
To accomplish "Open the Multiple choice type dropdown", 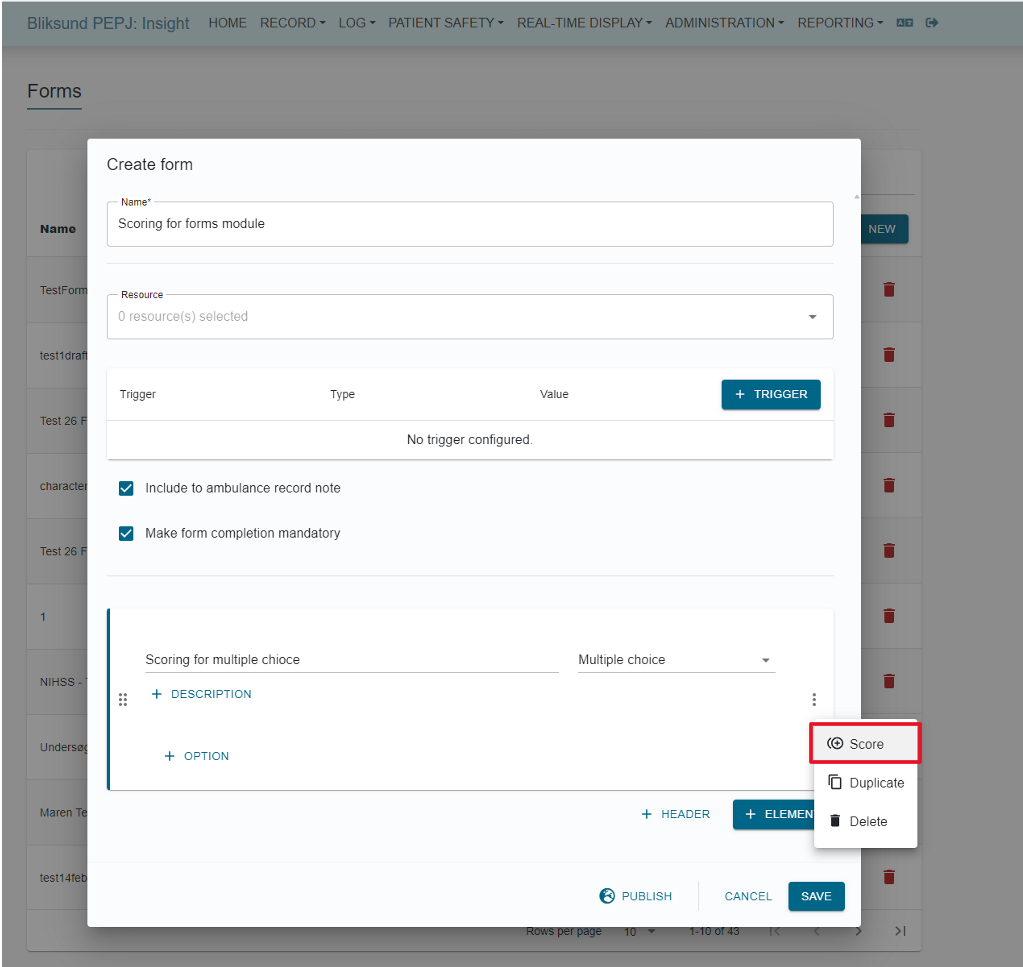I will (676, 660).
